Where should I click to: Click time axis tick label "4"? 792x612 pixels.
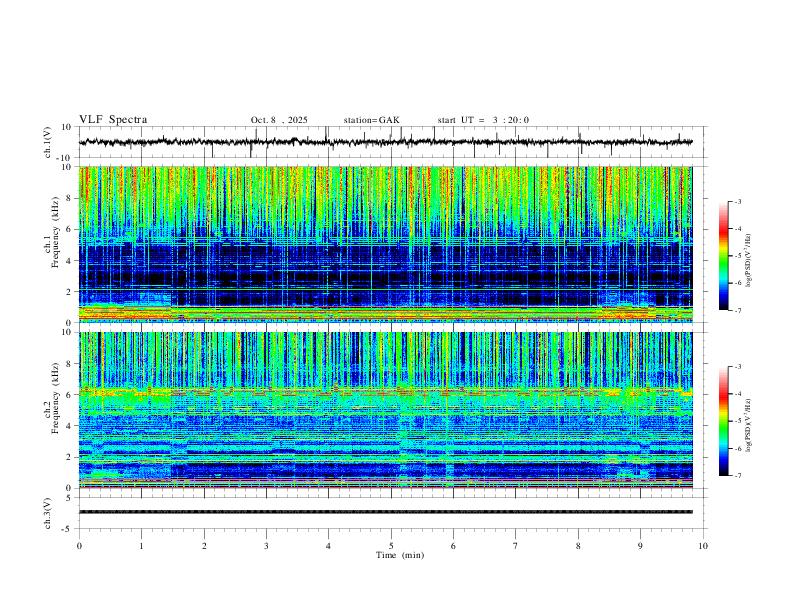pos(328,546)
